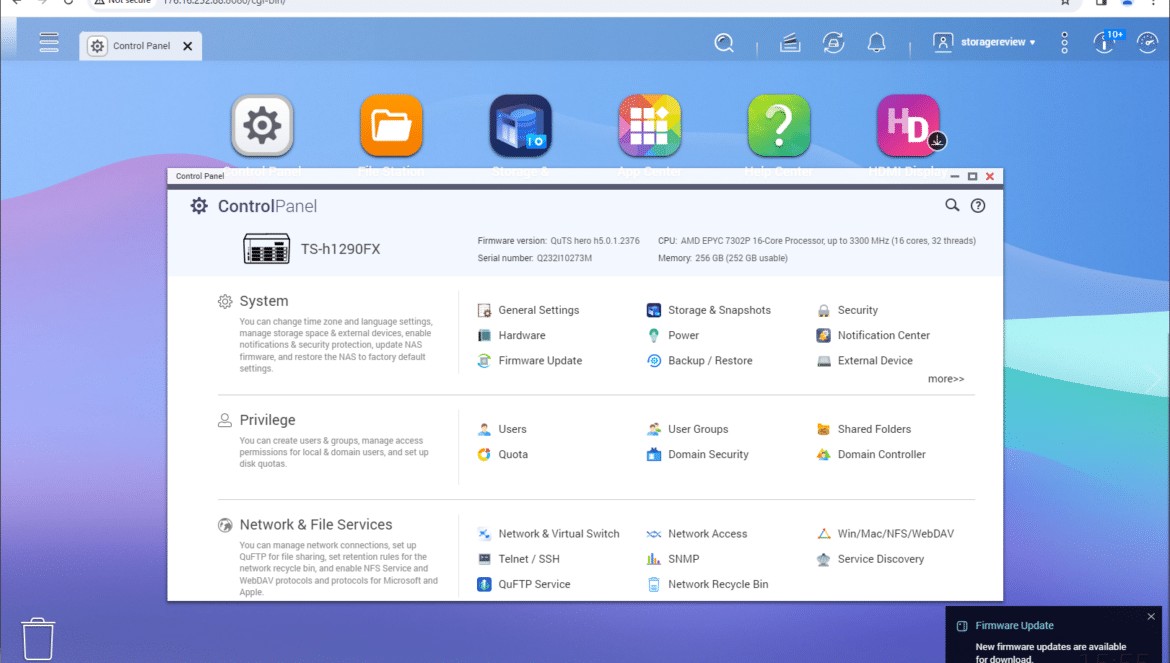
Task: Open Control Panel help question icon
Action: [977, 206]
